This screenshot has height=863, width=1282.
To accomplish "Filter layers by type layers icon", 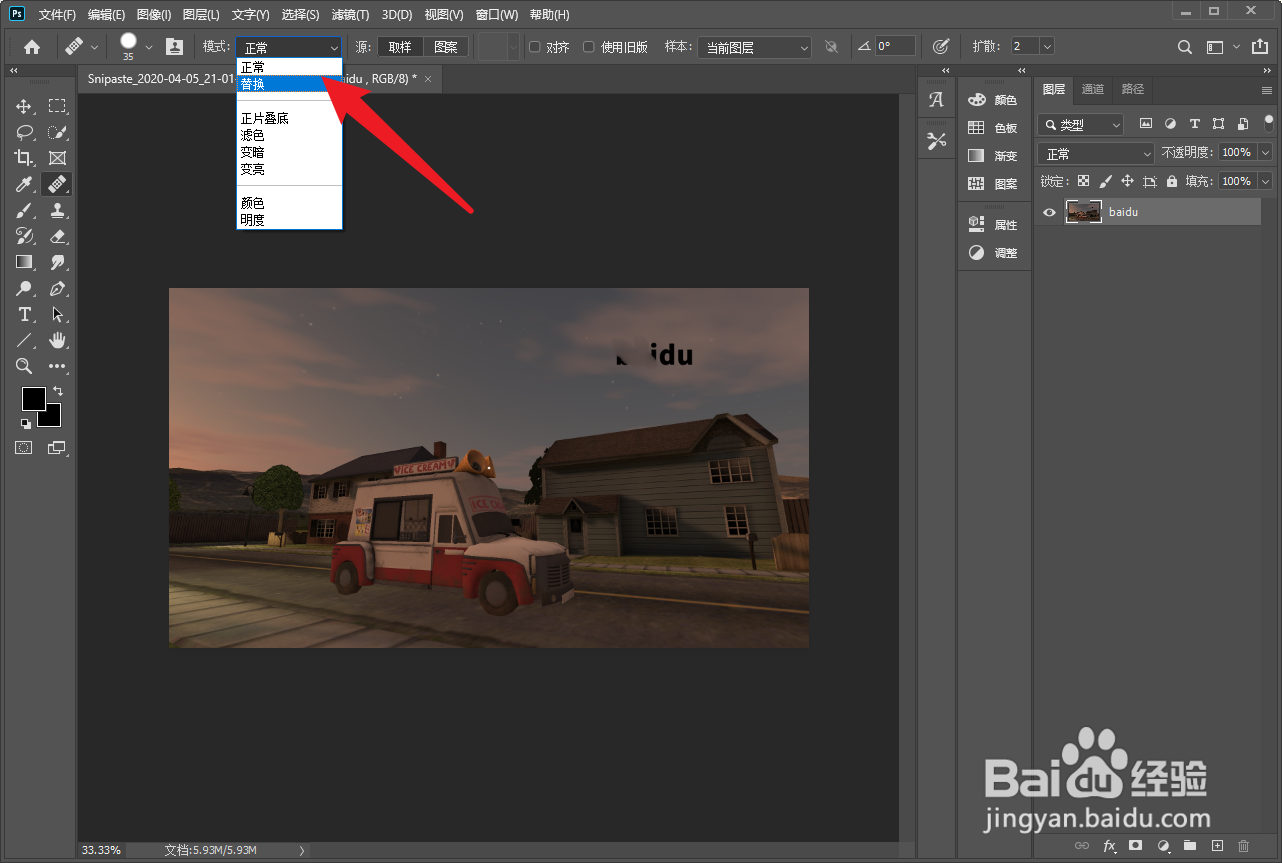I will pos(1194,124).
